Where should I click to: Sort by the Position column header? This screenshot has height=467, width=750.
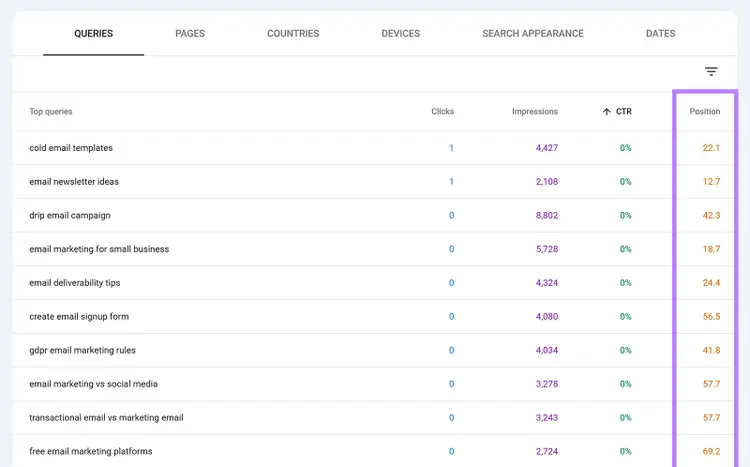[705, 111]
